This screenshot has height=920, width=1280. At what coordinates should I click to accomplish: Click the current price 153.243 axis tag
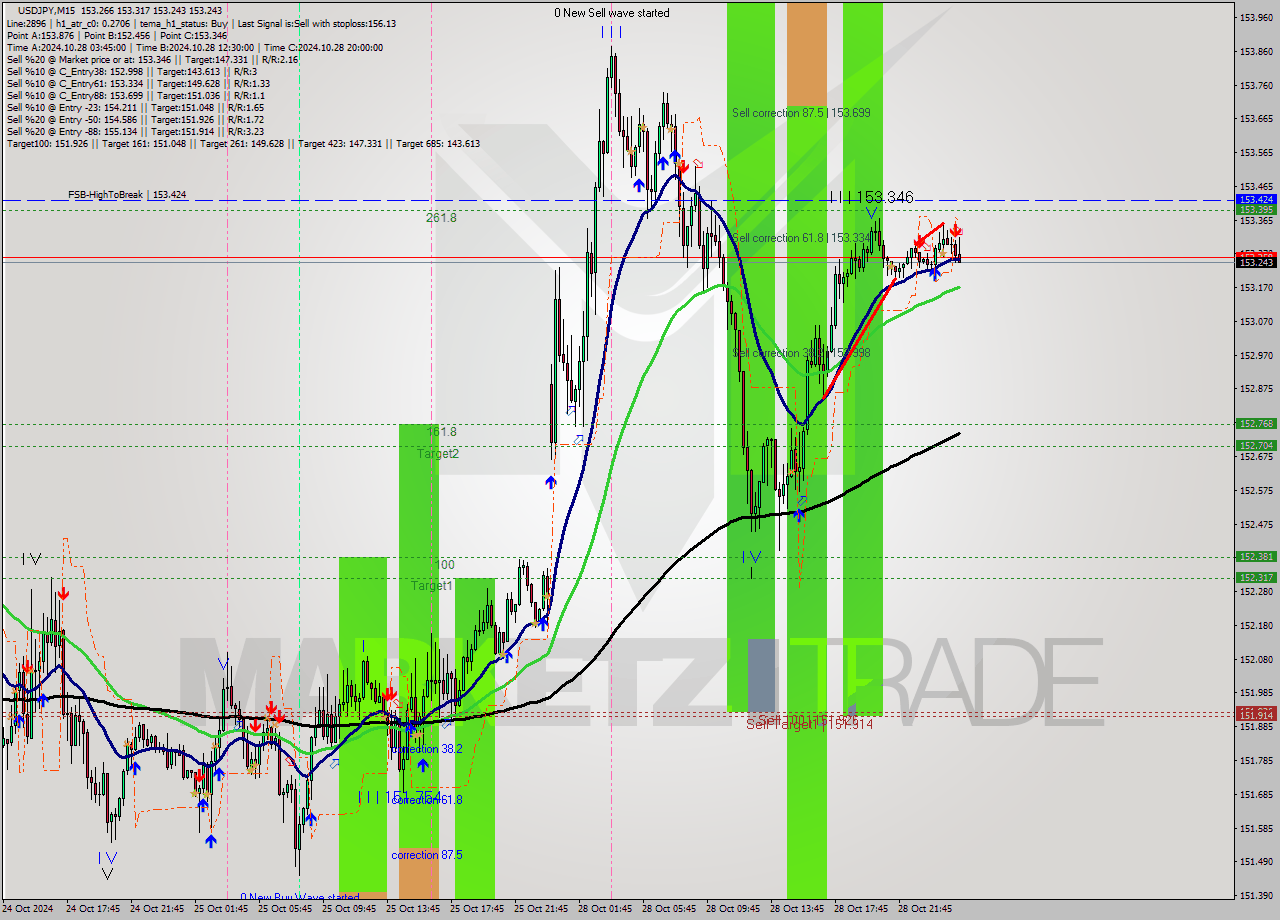pos(1255,262)
